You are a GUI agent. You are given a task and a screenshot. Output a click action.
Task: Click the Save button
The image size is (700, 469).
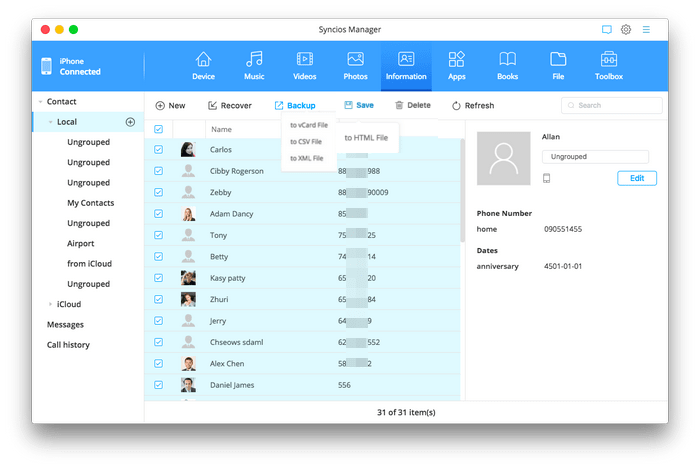pyautogui.click(x=358, y=105)
